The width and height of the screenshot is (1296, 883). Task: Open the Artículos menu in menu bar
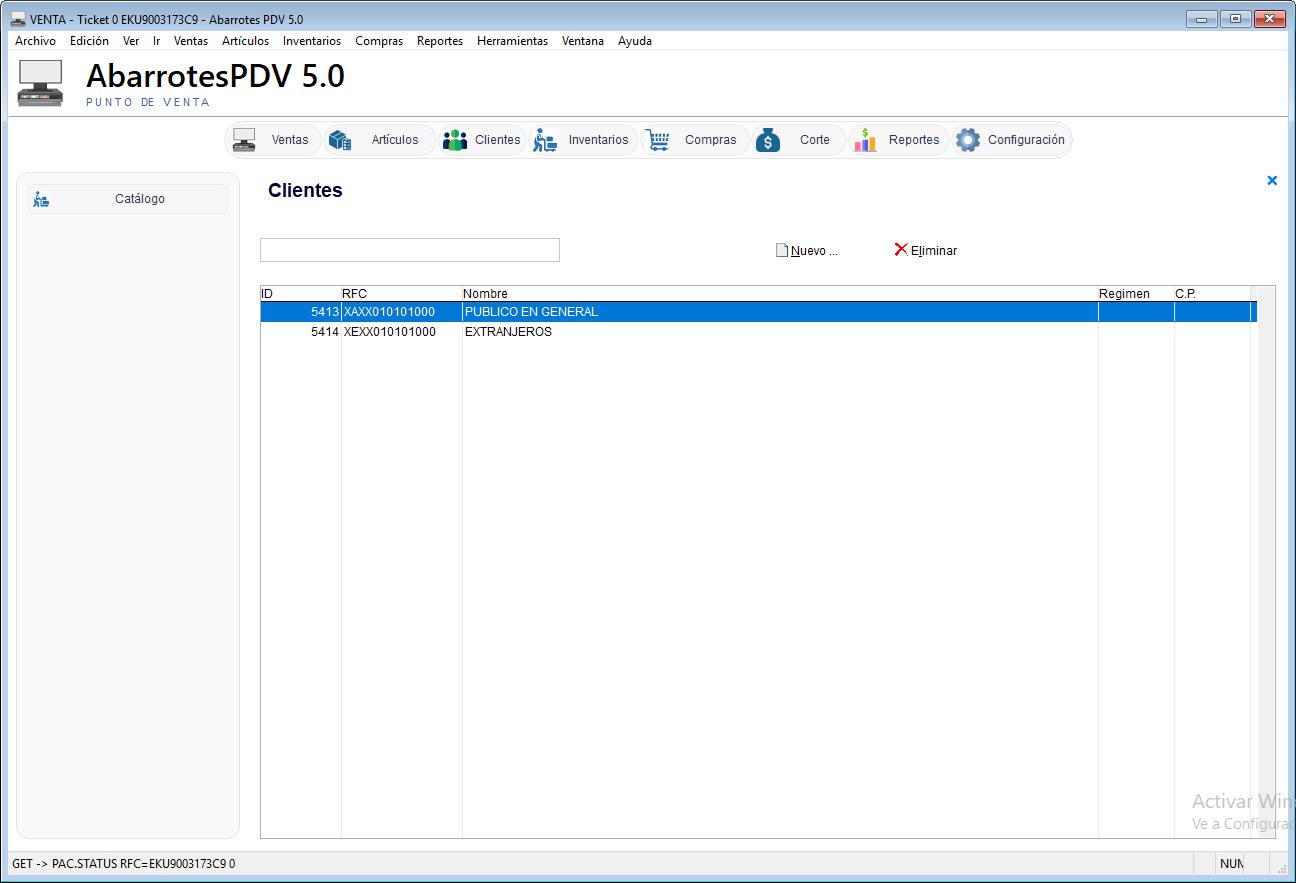tap(246, 41)
